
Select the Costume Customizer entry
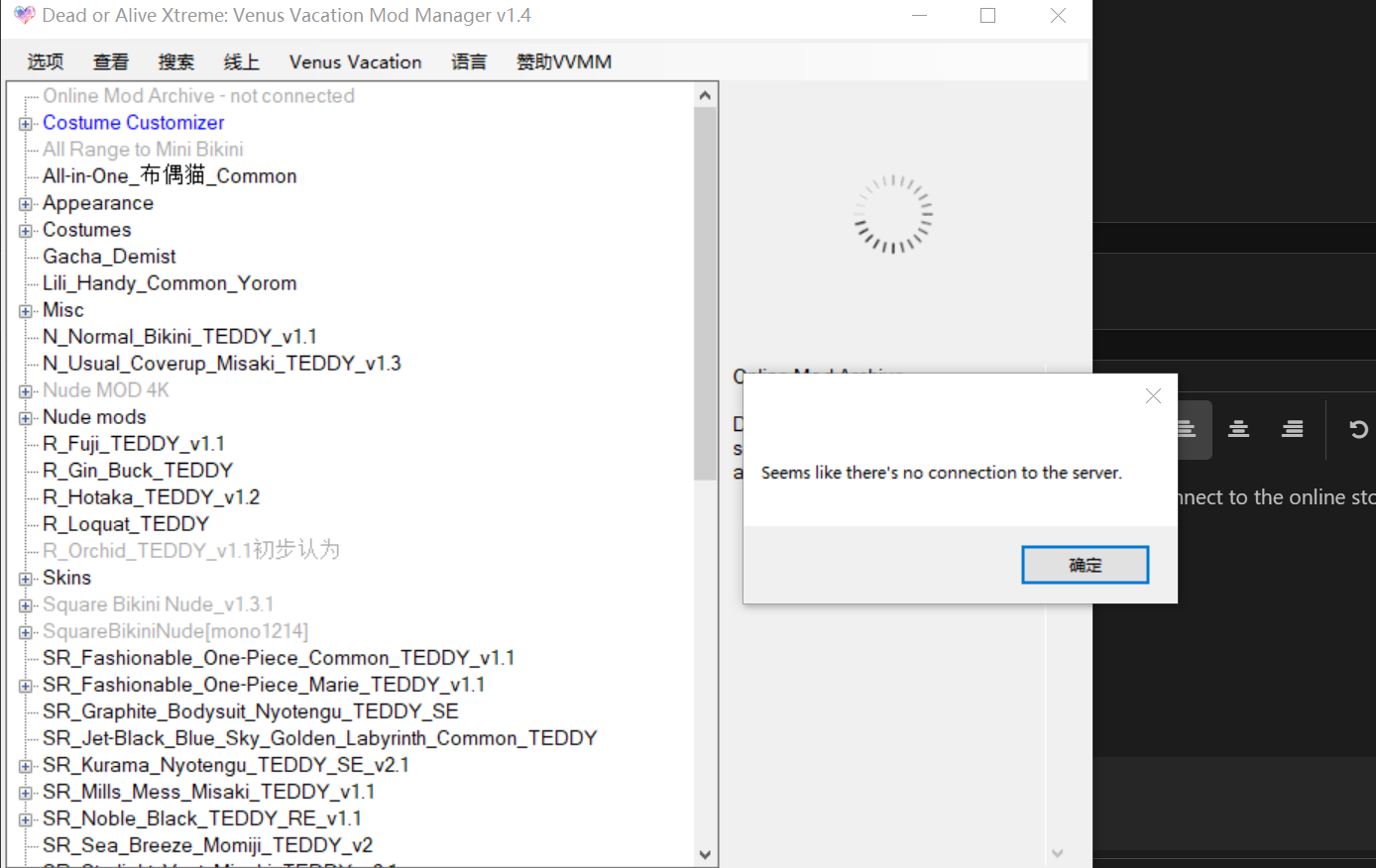click(x=134, y=123)
